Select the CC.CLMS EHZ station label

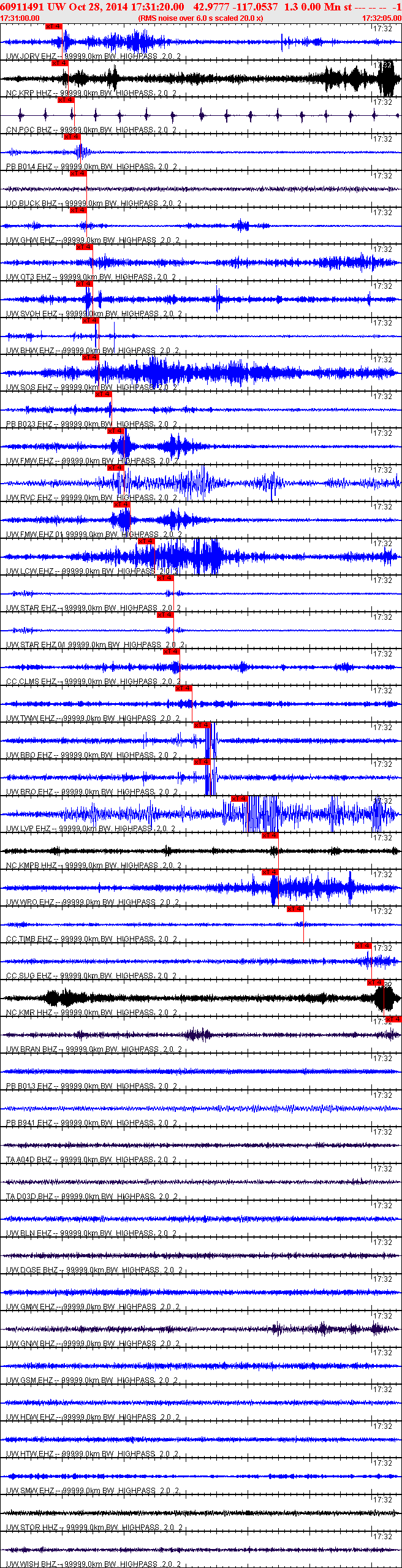31,682
